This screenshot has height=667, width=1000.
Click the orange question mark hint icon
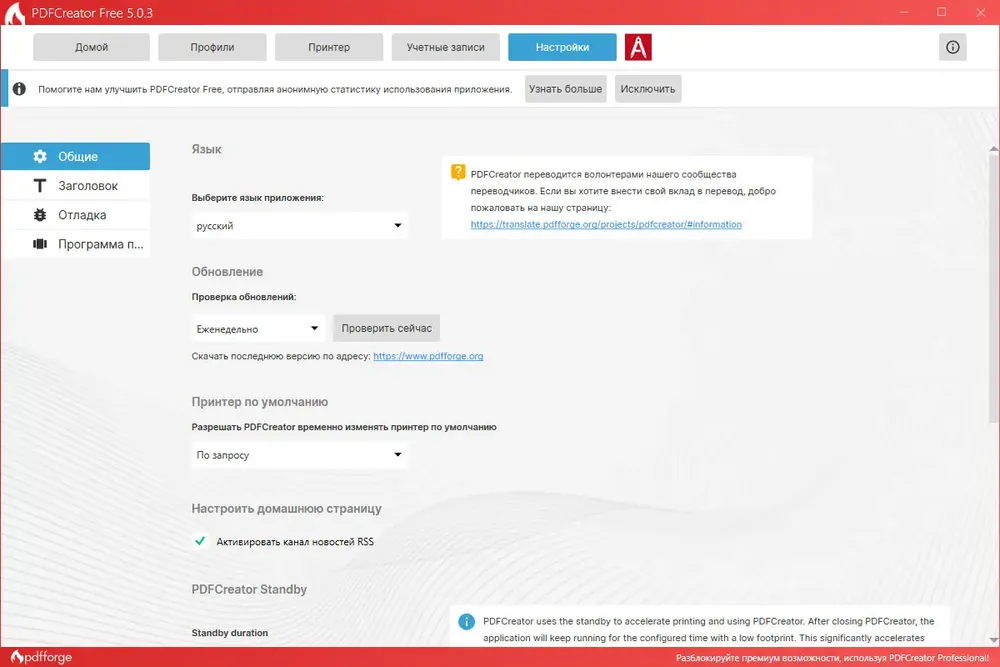458,172
